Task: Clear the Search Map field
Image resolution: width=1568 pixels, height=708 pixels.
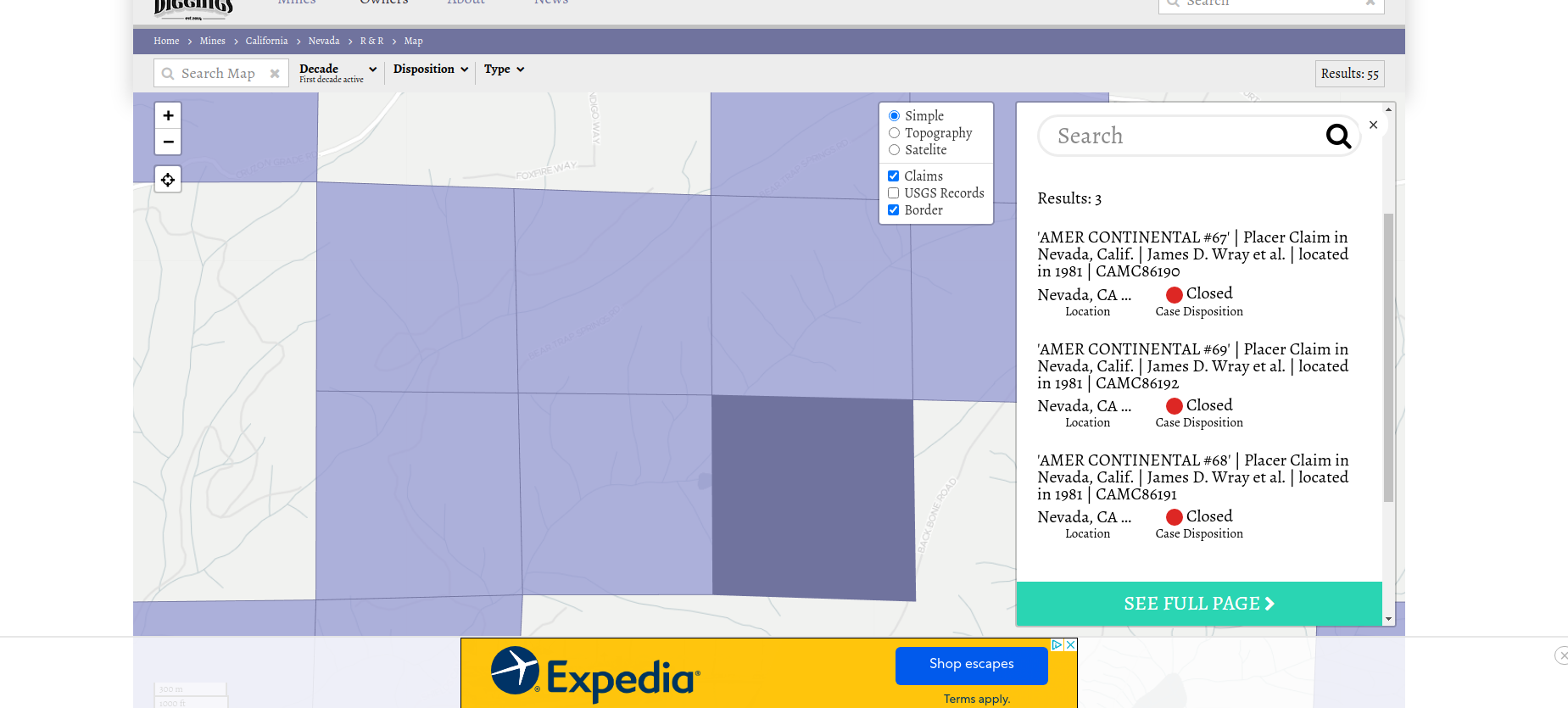Action: pos(275,74)
